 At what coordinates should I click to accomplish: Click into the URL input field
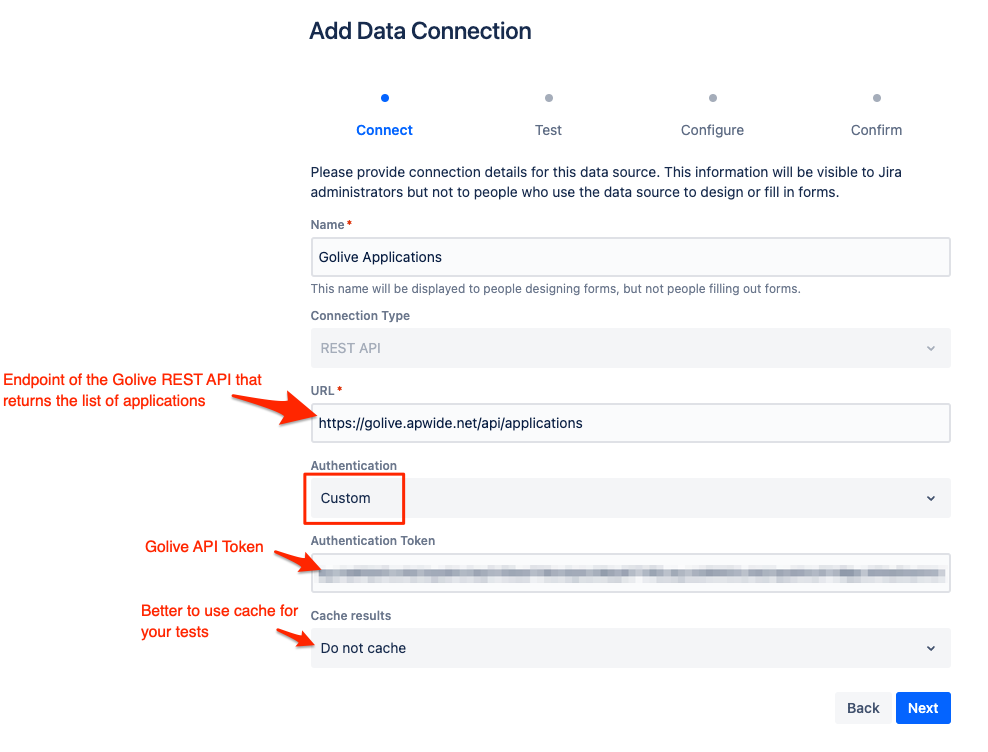click(x=630, y=423)
